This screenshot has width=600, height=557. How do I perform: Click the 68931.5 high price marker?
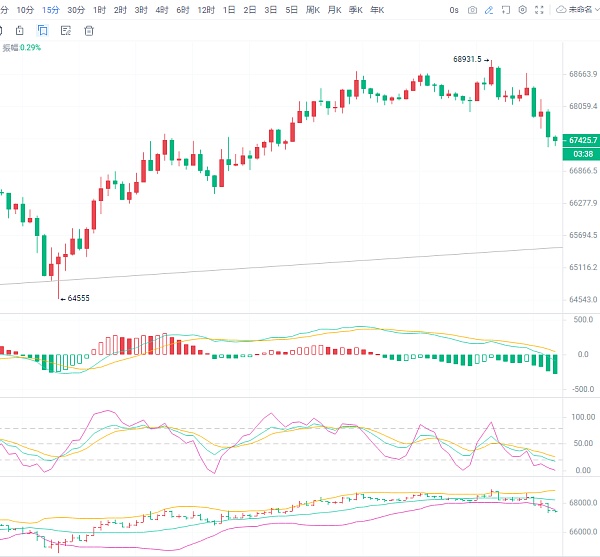coord(467,59)
